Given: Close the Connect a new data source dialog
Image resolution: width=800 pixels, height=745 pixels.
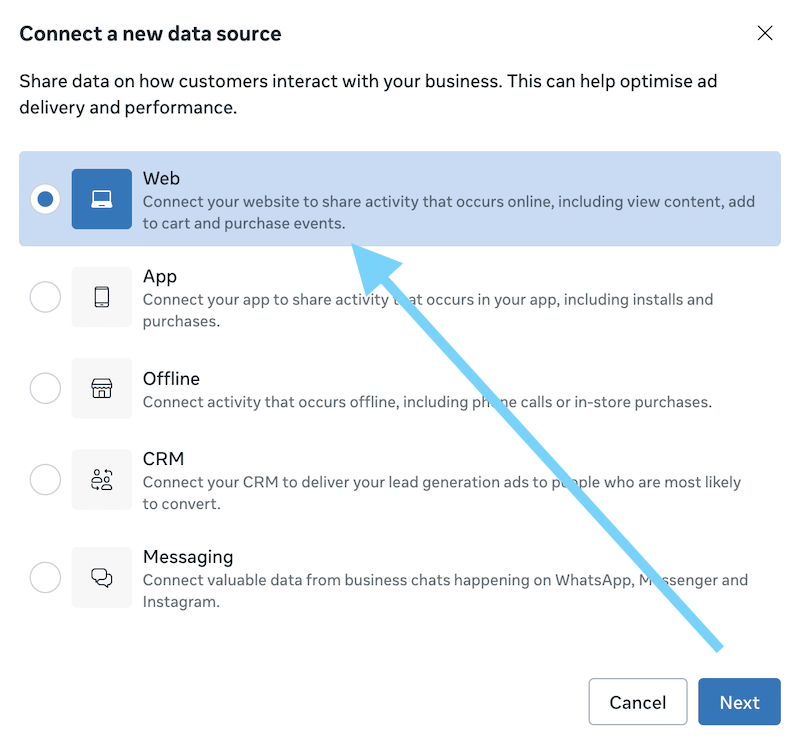Looking at the screenshot, I should 765,33.
